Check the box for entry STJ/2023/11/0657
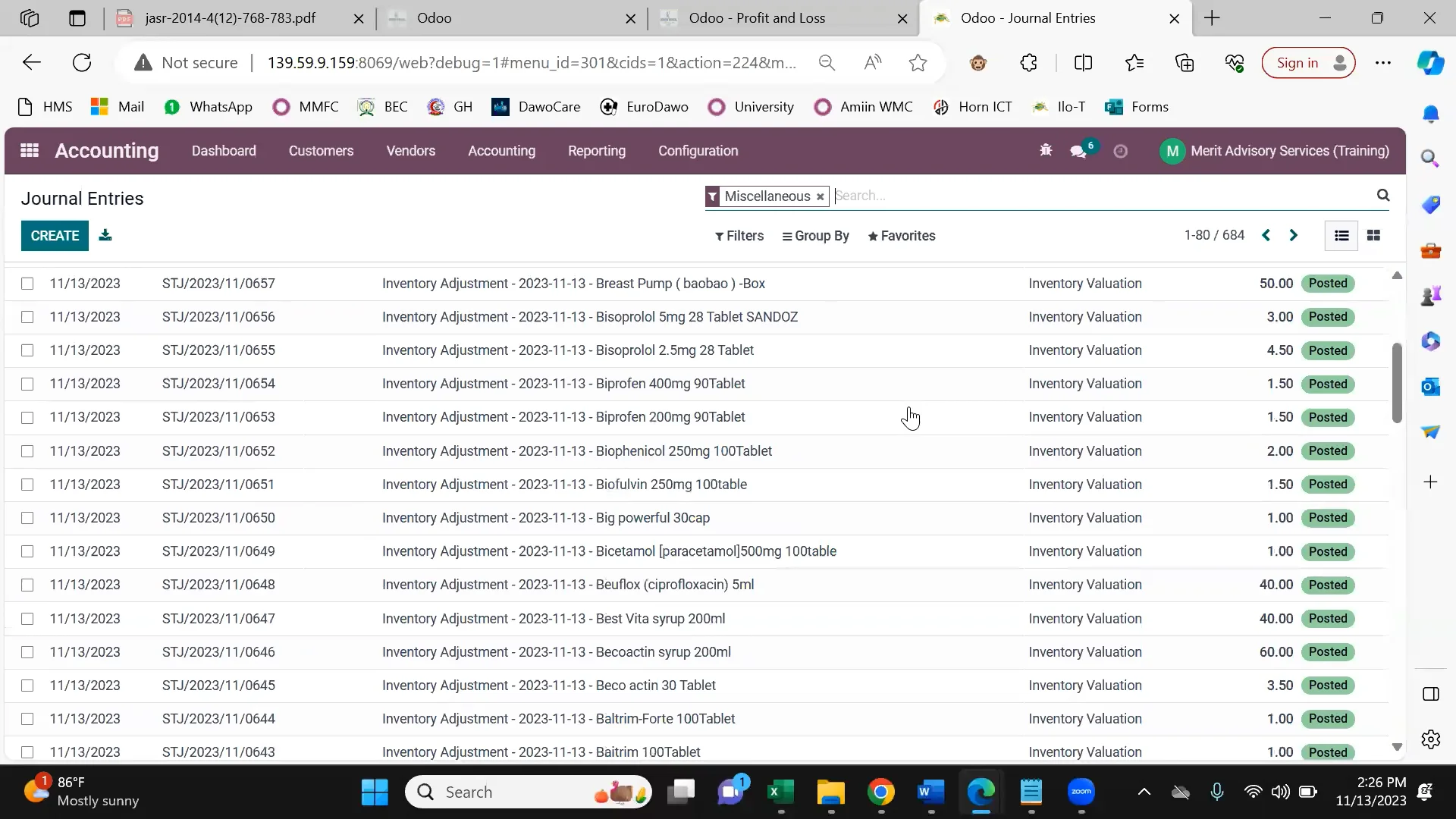 (27, 284)
